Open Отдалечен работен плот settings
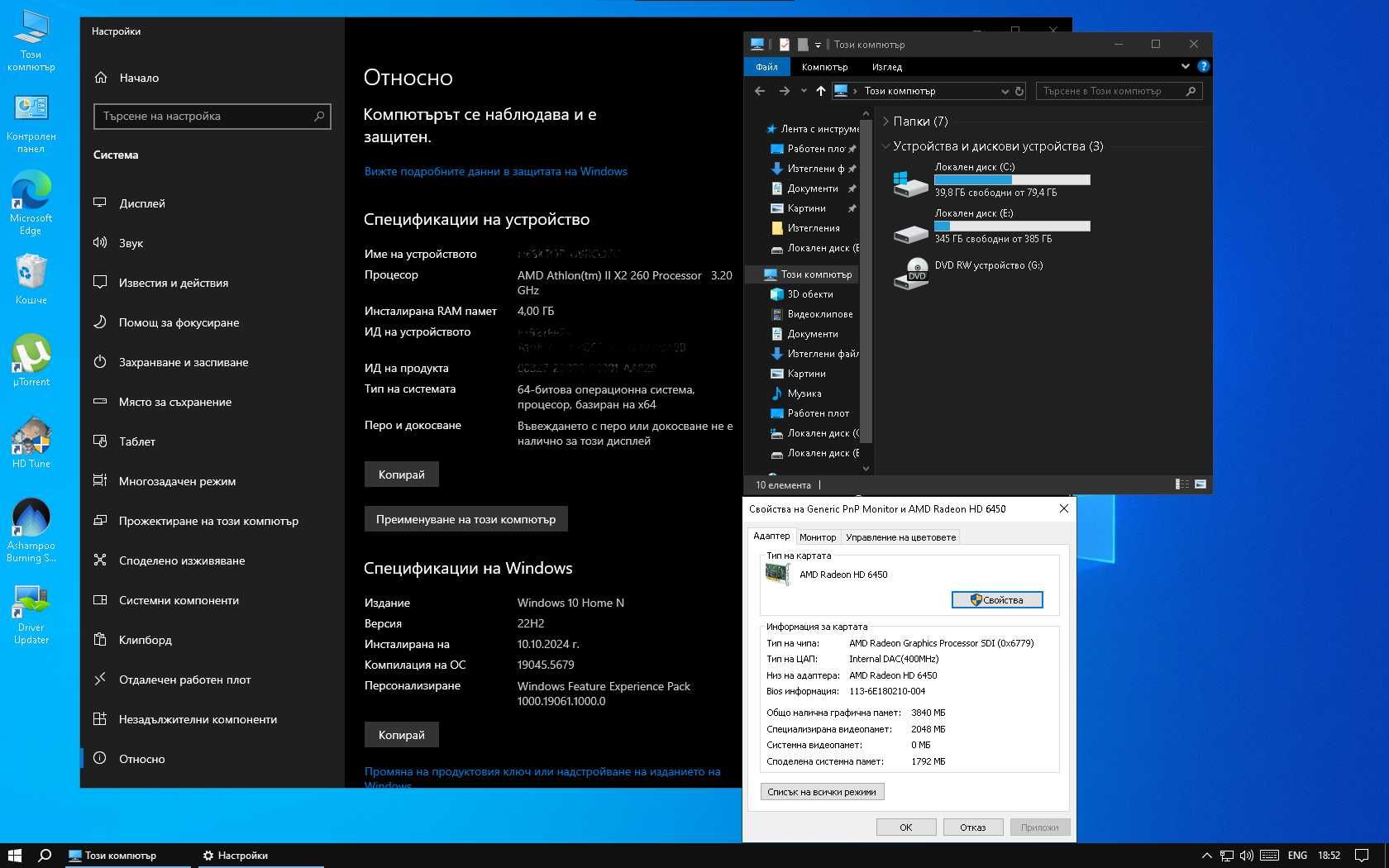Image resolution: width=1389 pixels, height=868 pixels. 212,680
